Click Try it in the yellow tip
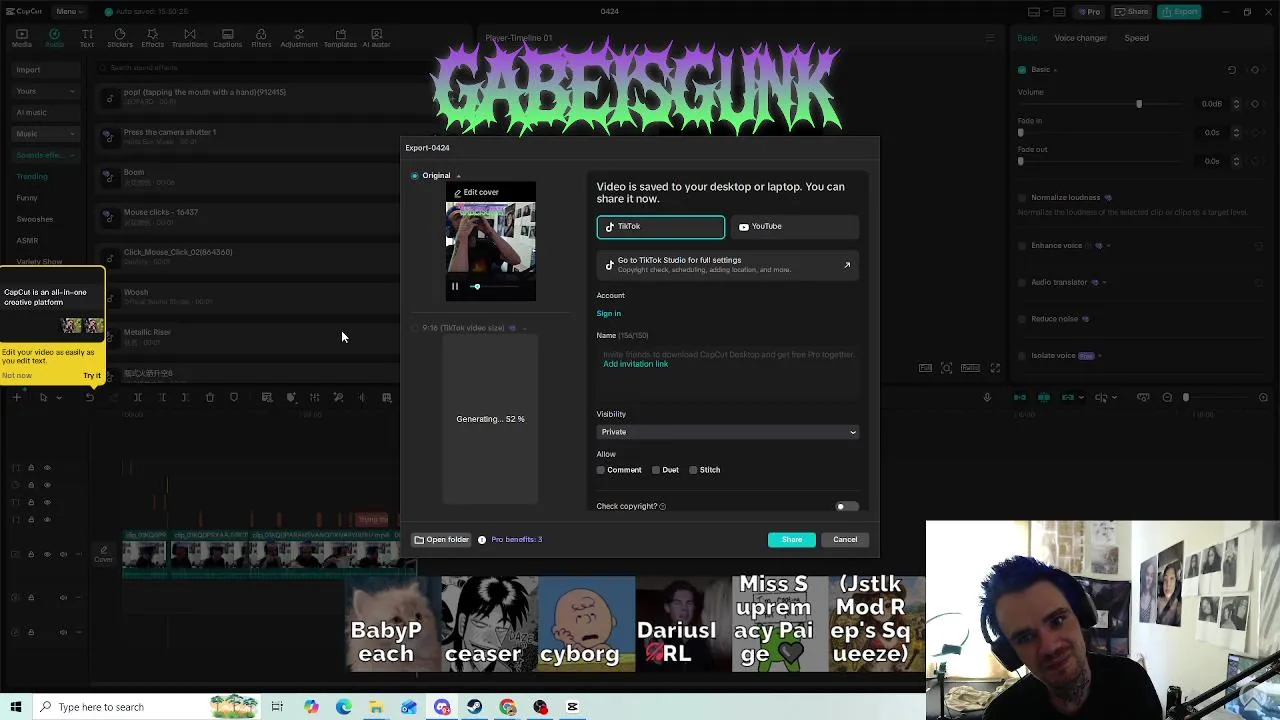This screenshot has height=720, width=1280. 91,376
